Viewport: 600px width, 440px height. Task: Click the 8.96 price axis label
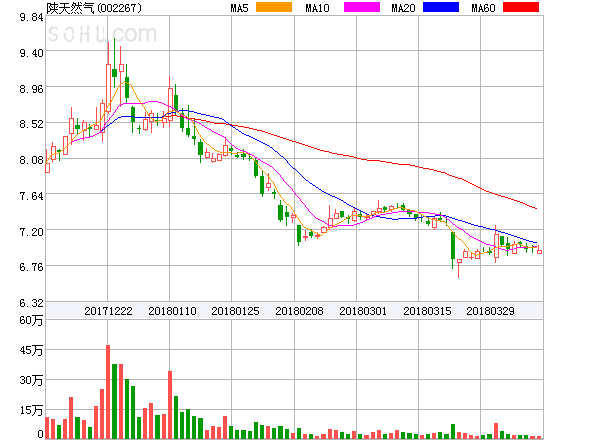[x=31, y=89]
